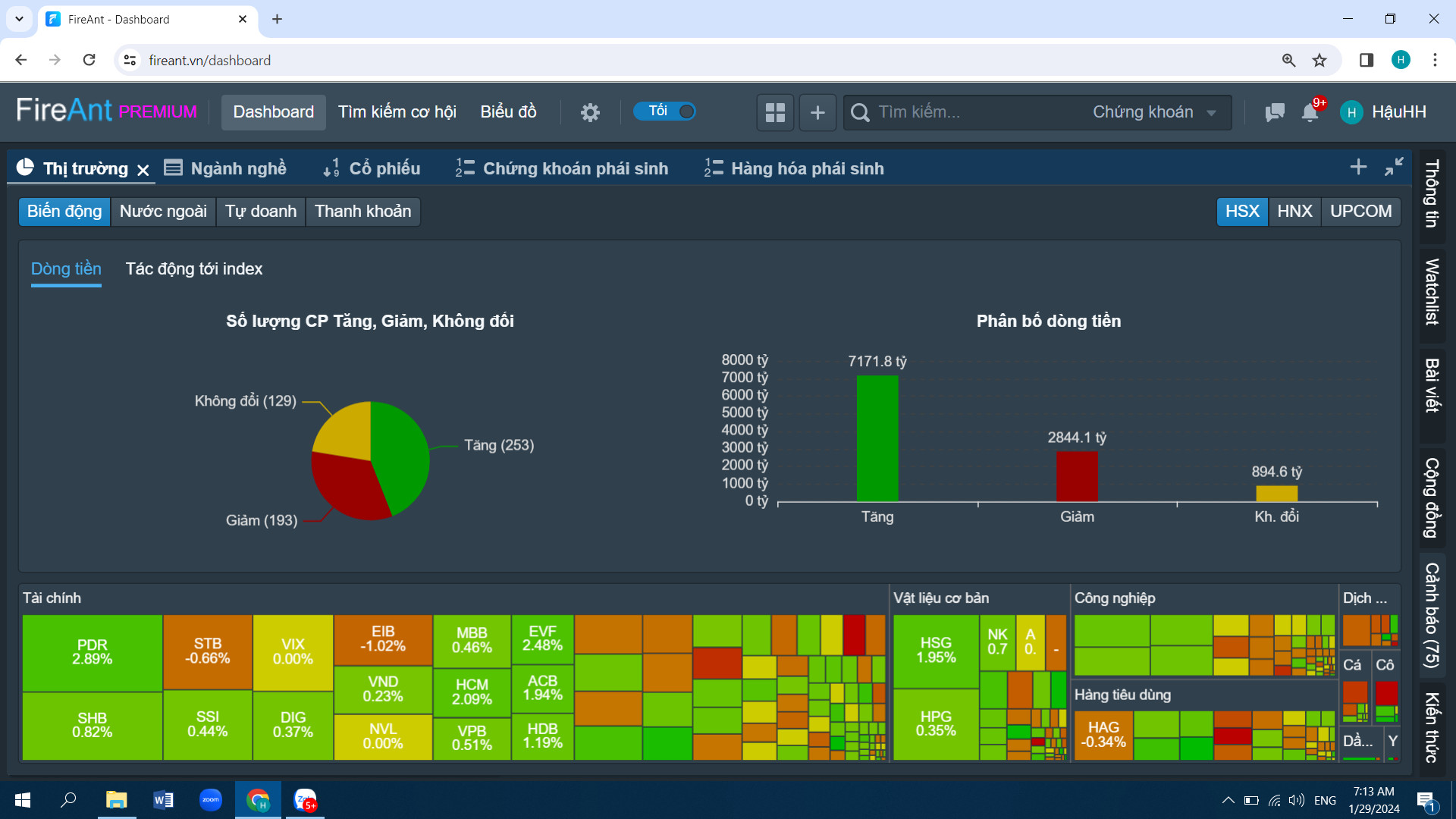Switch to UPCOM exchange
Screen dimensions: 1456x819
(1360, 211)
